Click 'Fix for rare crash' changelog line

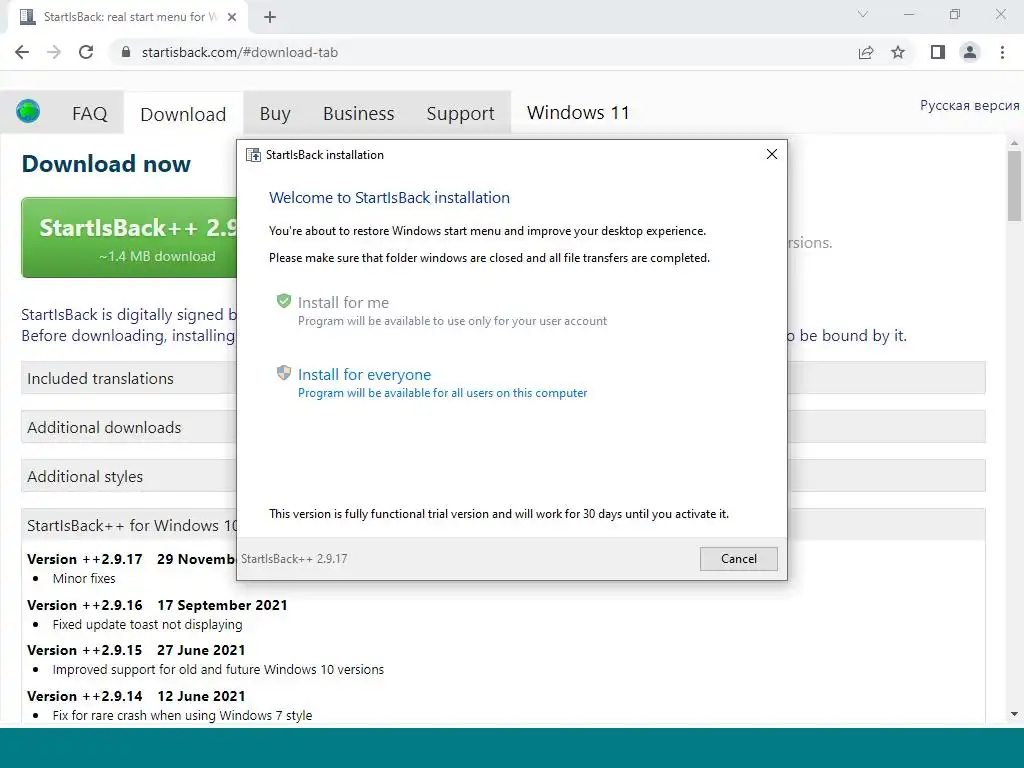[182, 715]
